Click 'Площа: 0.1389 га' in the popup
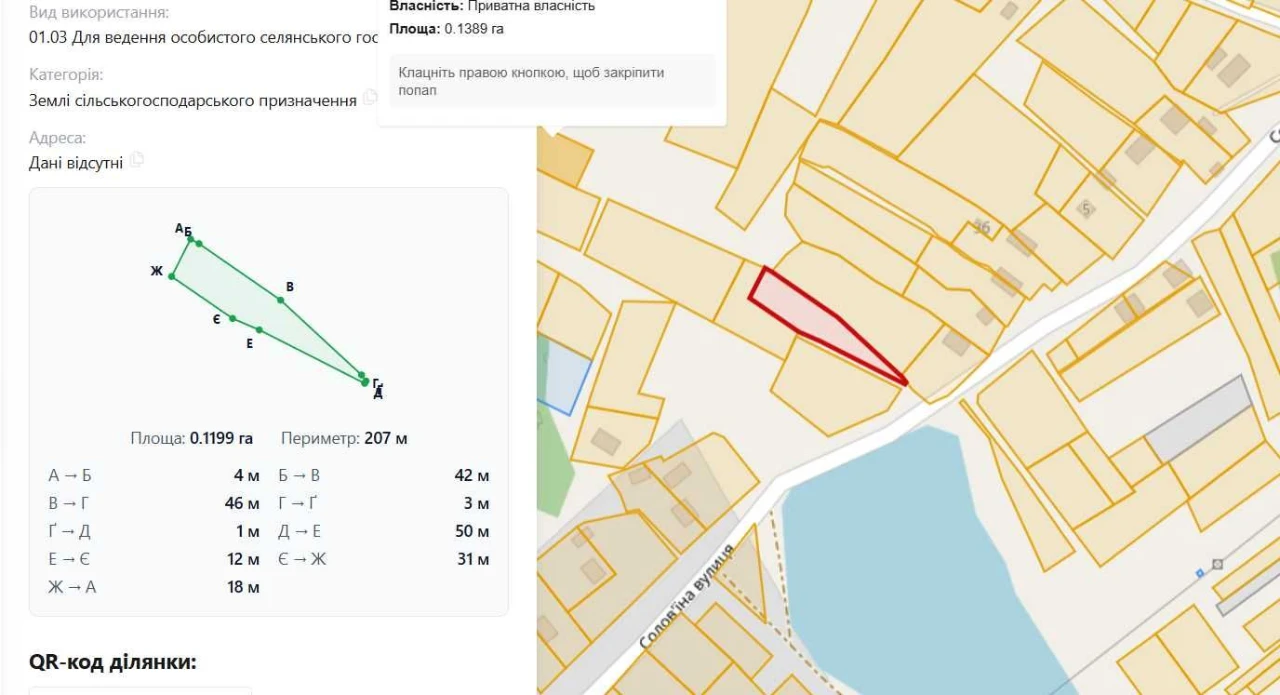This screenshot has width=1280, height=695. point(446,29)
